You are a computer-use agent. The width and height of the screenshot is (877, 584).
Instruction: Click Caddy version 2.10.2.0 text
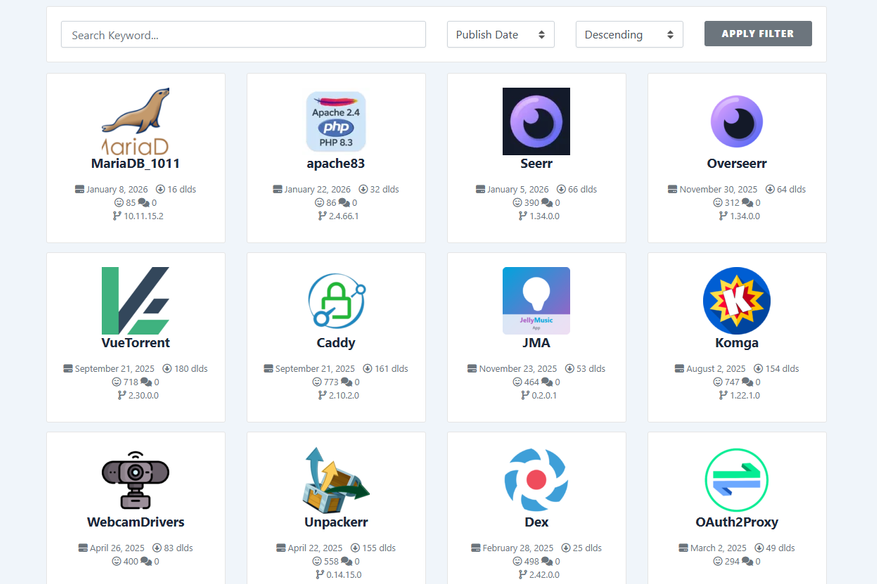tap(343, 395)
